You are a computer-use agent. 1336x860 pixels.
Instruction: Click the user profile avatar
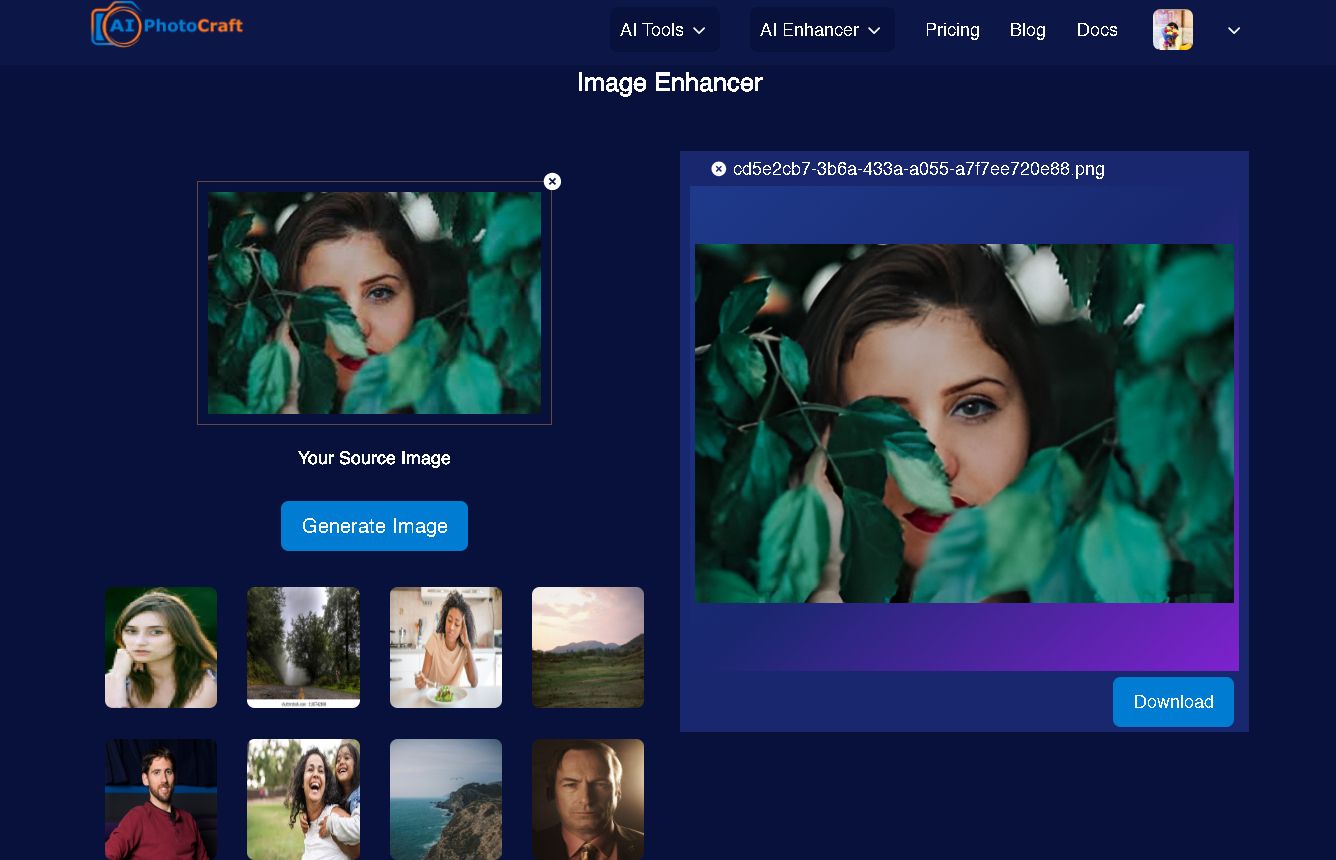[1173, 30]
